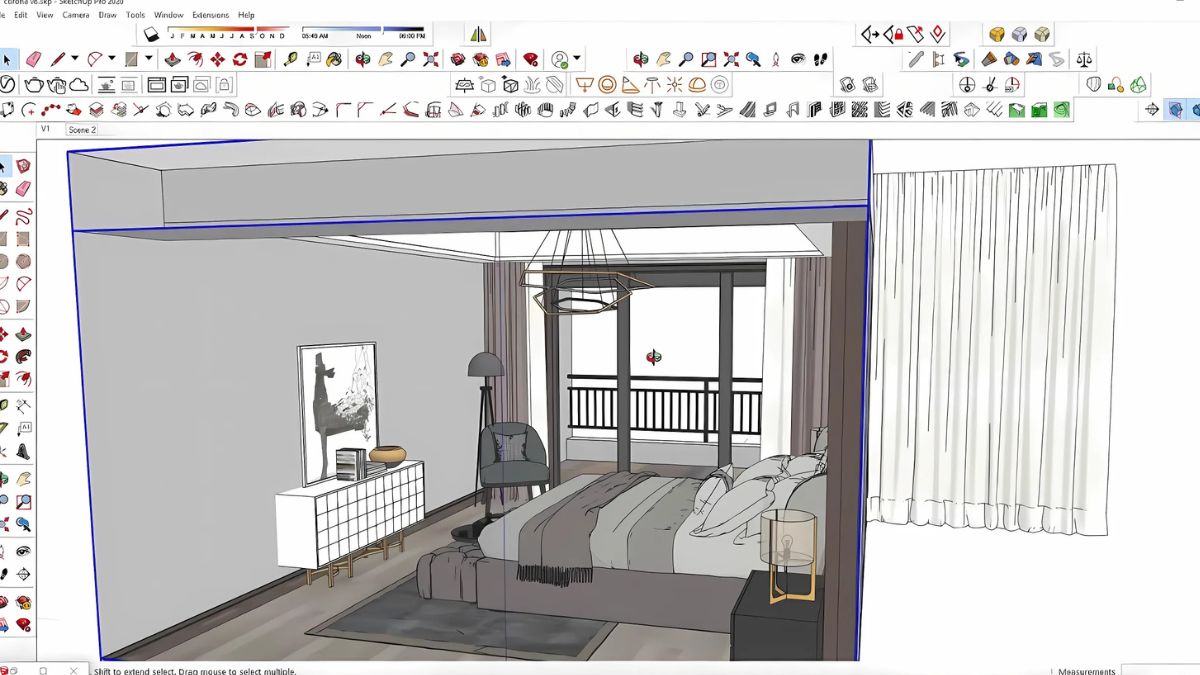Open the balance scale measurement tool

1084,59
